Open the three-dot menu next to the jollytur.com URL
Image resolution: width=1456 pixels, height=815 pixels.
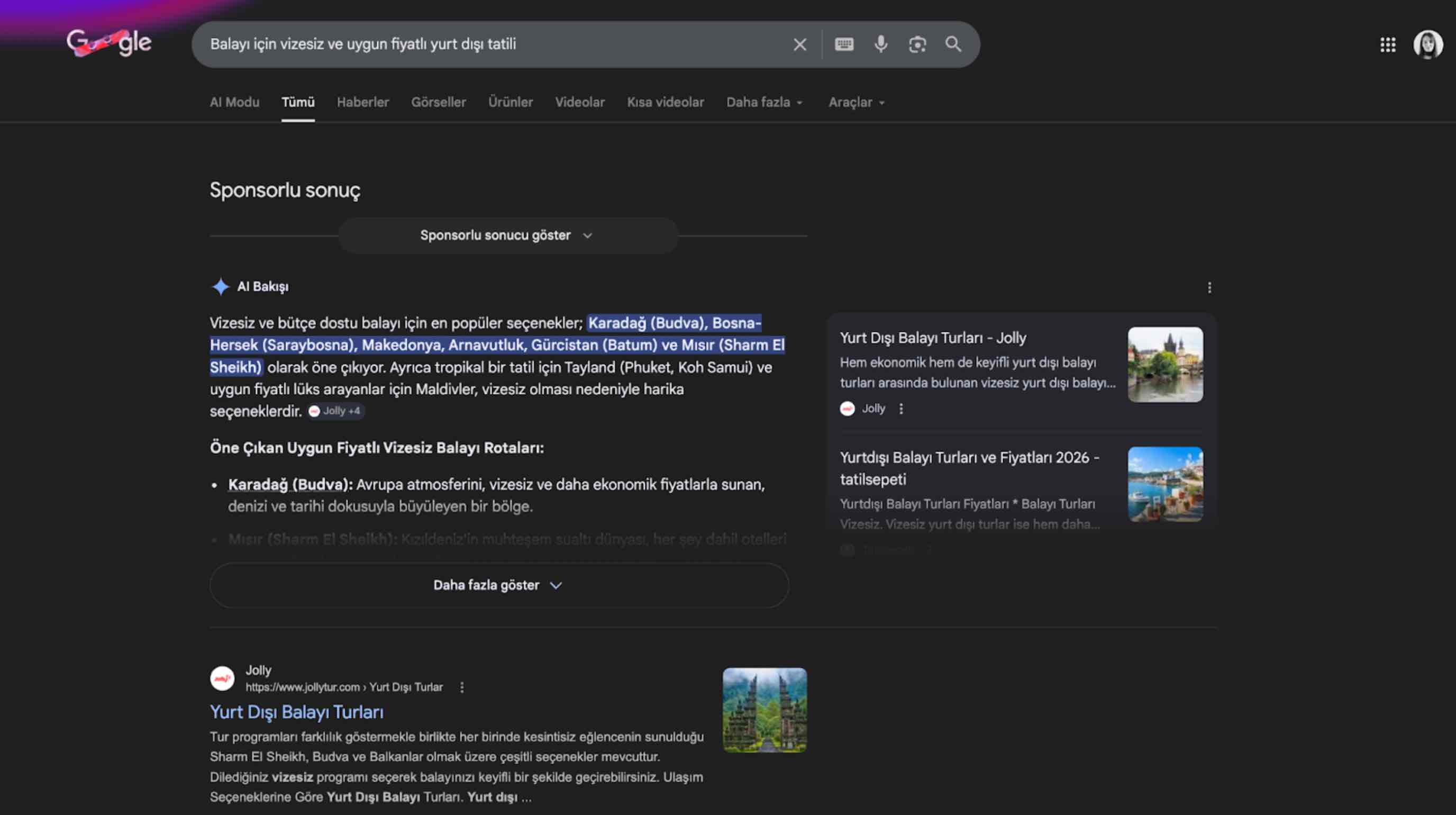(462, 687)
